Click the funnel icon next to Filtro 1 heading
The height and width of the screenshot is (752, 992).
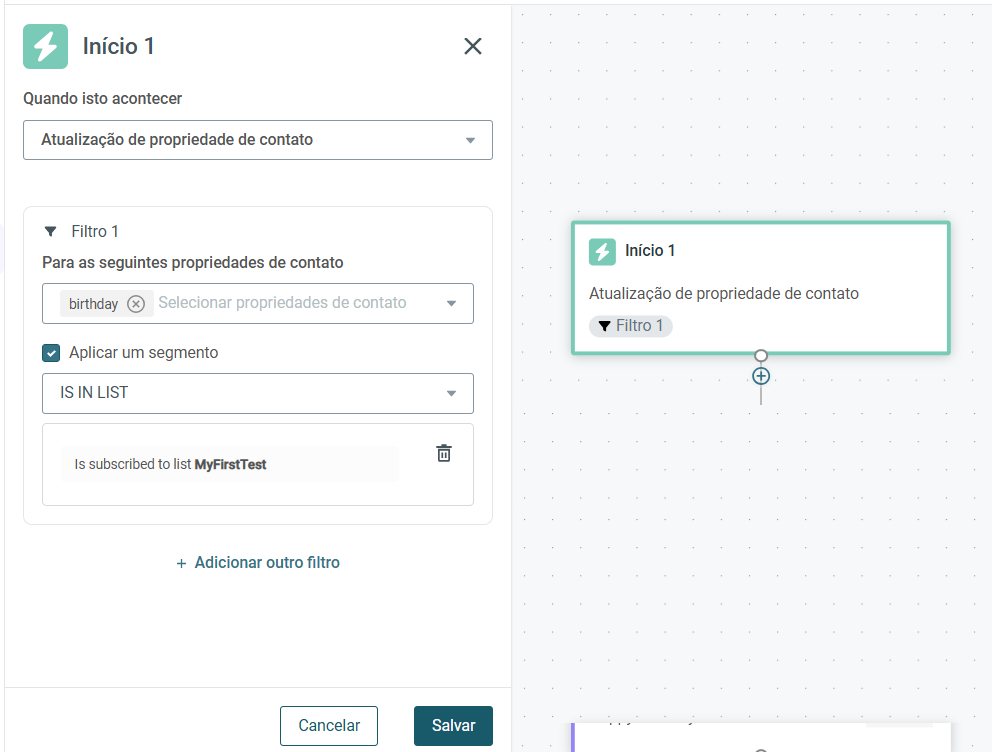(x=51, y=231)
